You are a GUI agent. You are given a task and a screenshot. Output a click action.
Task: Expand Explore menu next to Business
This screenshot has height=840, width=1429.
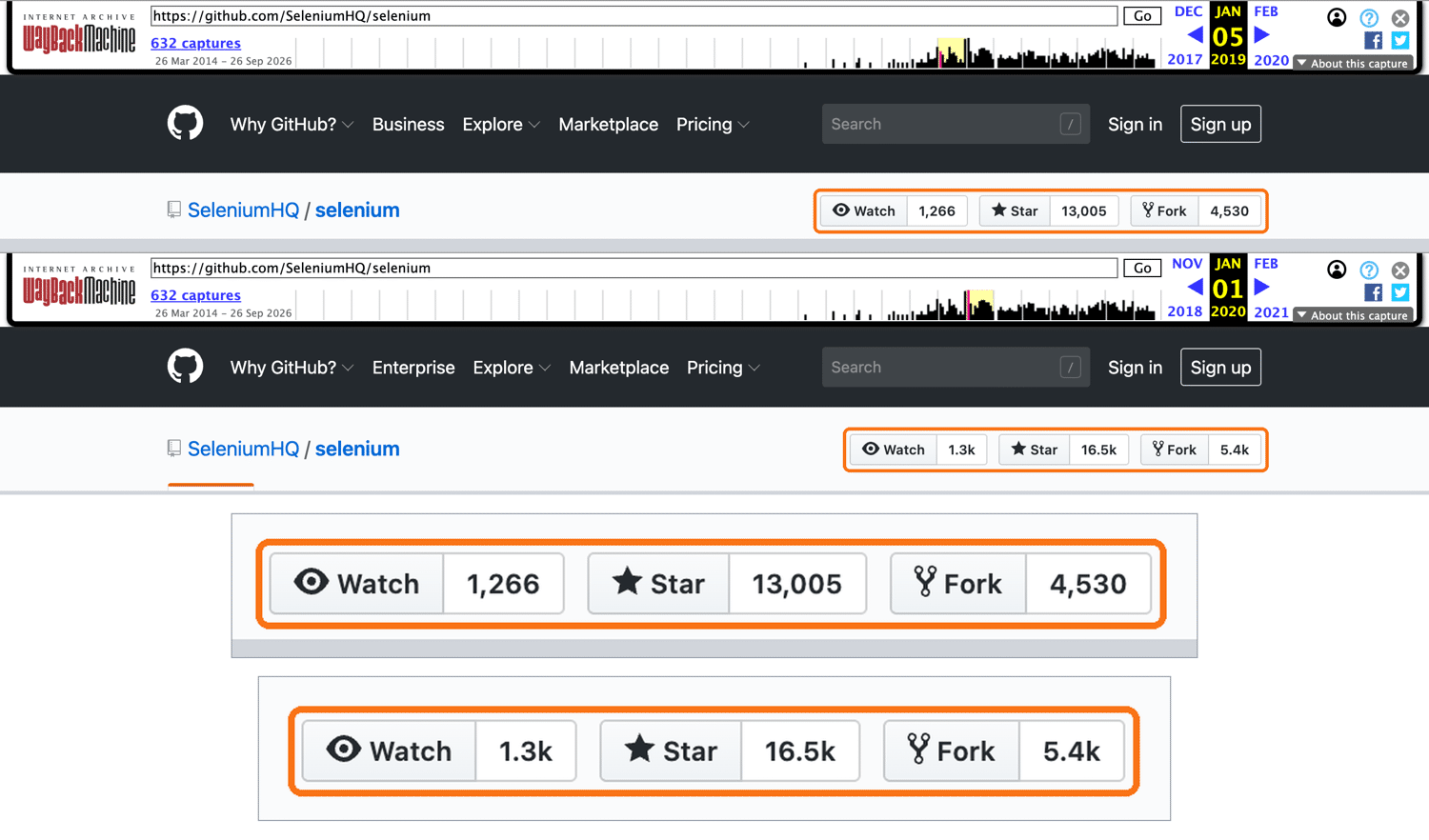click(x=501, y=124)
